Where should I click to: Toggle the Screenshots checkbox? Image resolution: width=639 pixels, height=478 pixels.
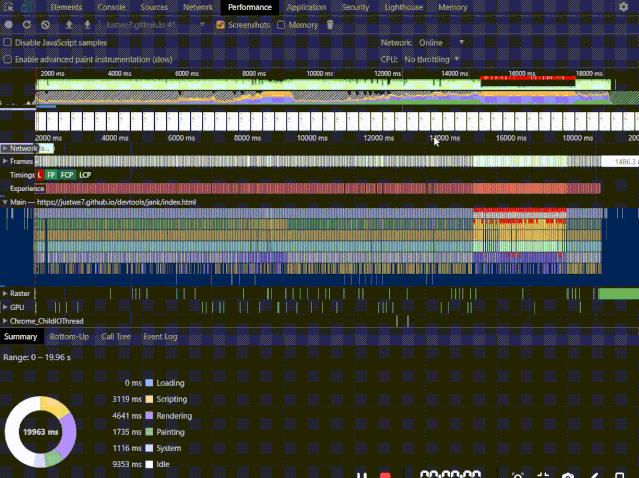pos(220,25)
